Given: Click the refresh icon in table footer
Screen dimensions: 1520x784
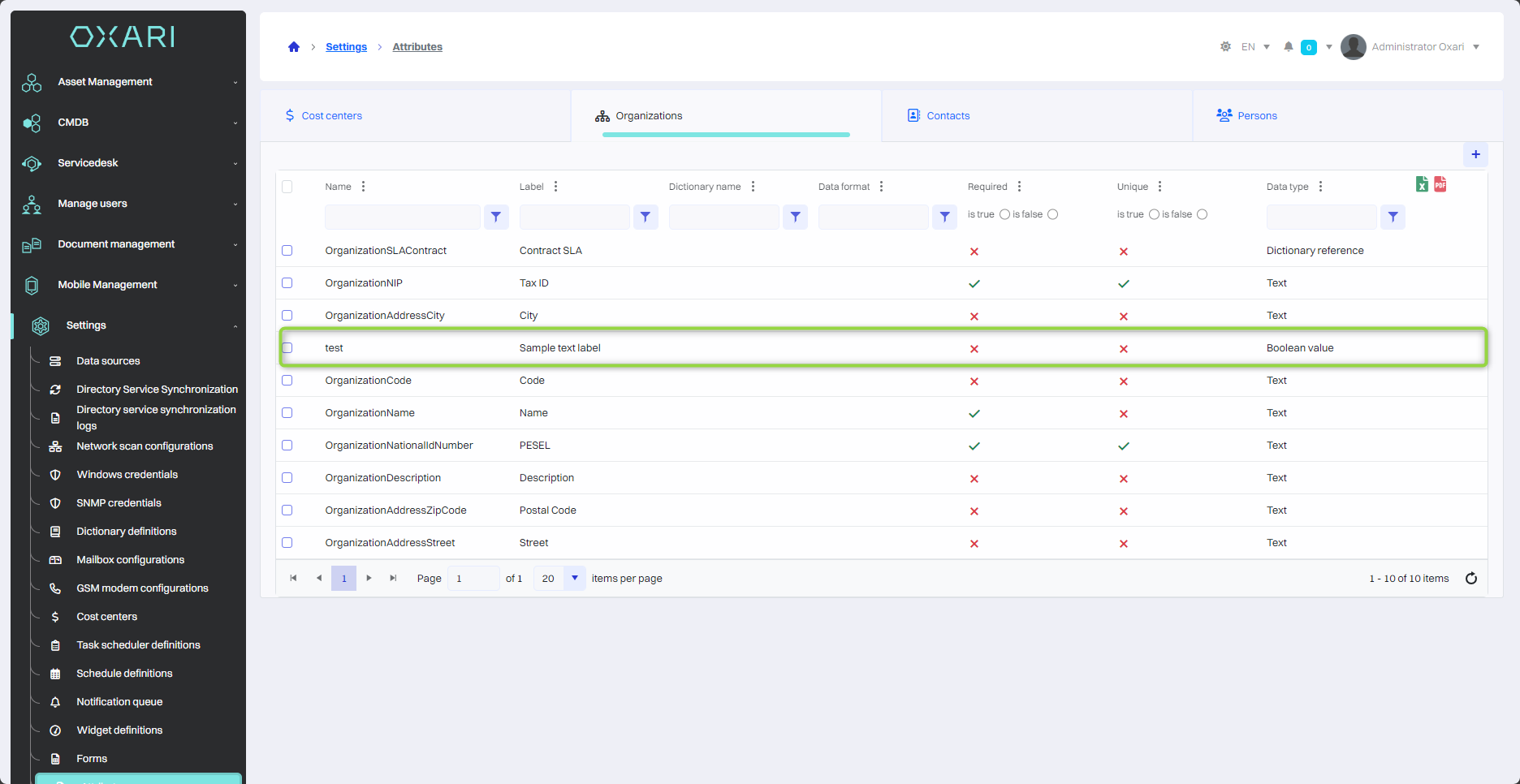Looking at the screenshot, I should (x=1470, y=579).
